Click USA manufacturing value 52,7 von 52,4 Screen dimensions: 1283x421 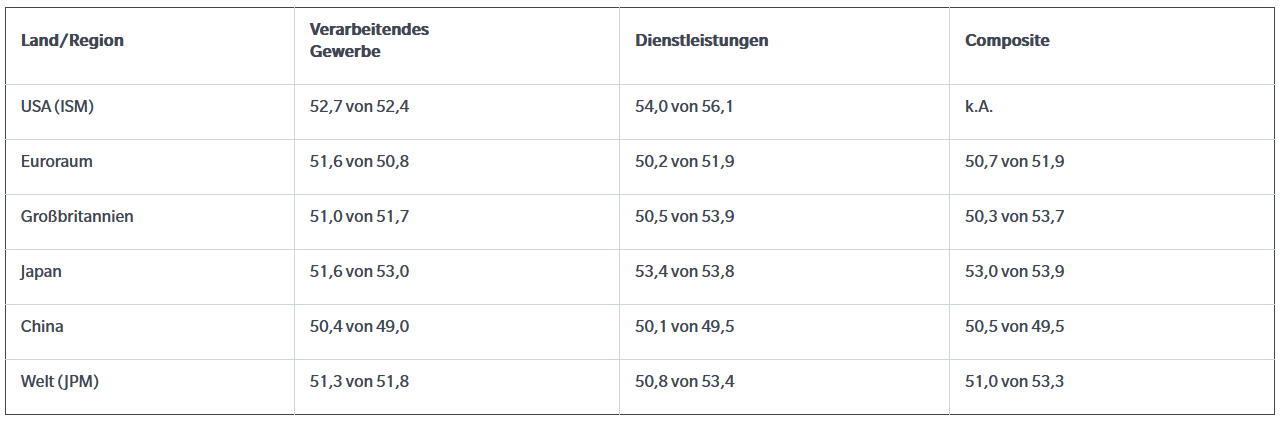(x=359, y=106)
